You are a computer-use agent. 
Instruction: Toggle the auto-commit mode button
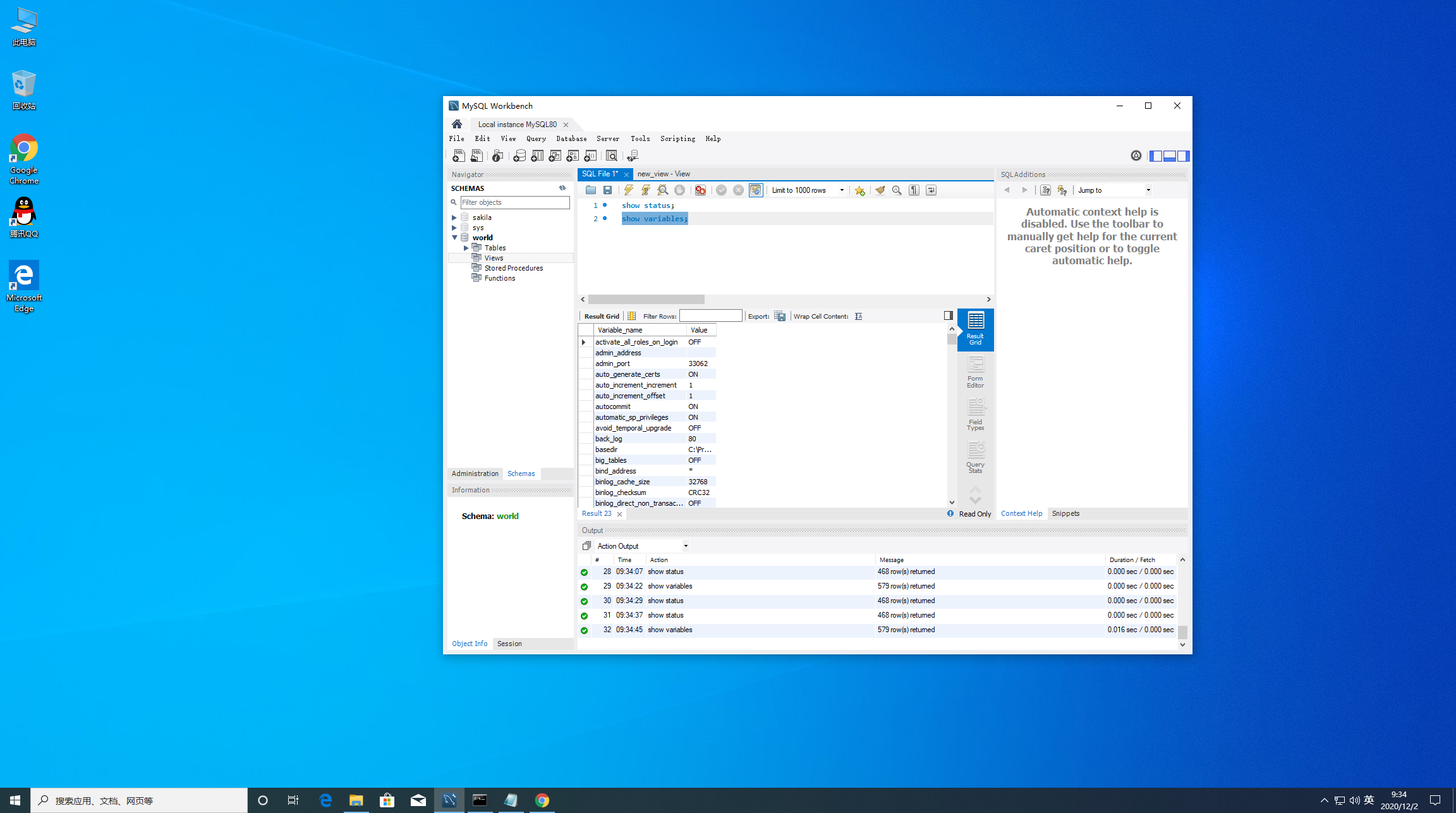(755, 190)
